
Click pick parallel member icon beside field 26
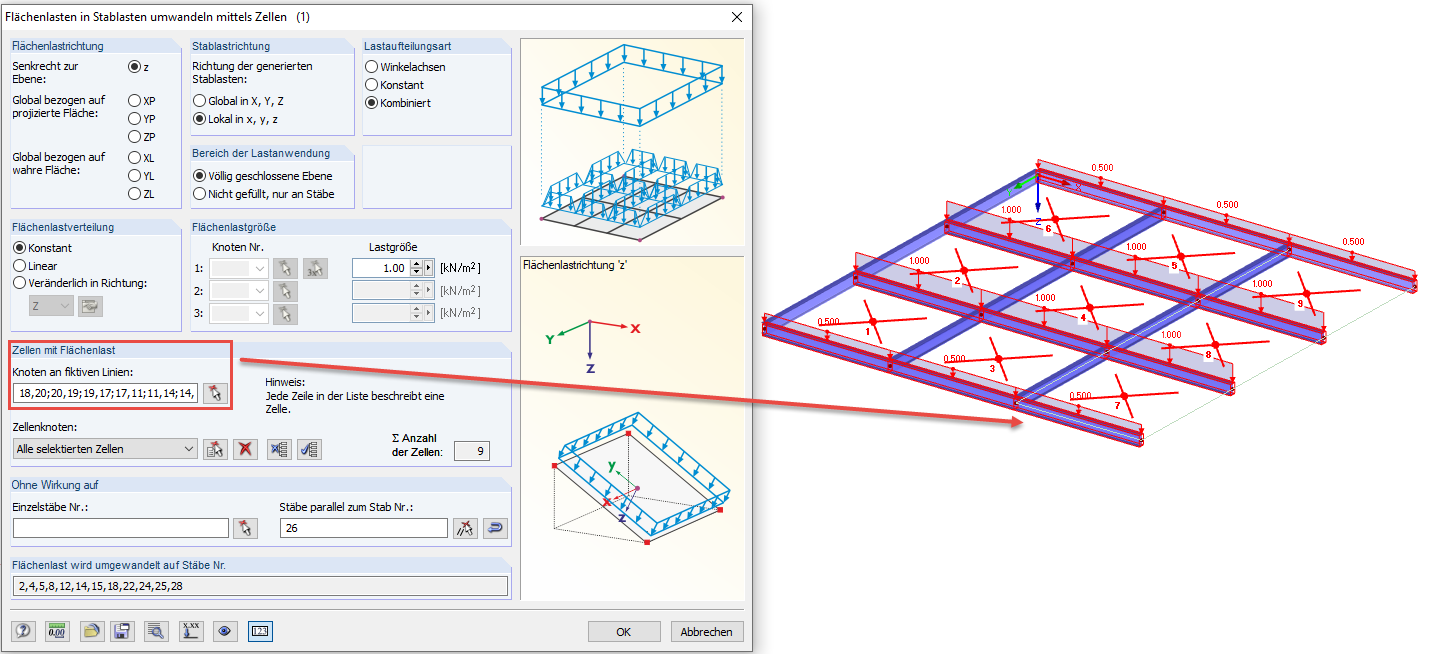pos(464,528)
